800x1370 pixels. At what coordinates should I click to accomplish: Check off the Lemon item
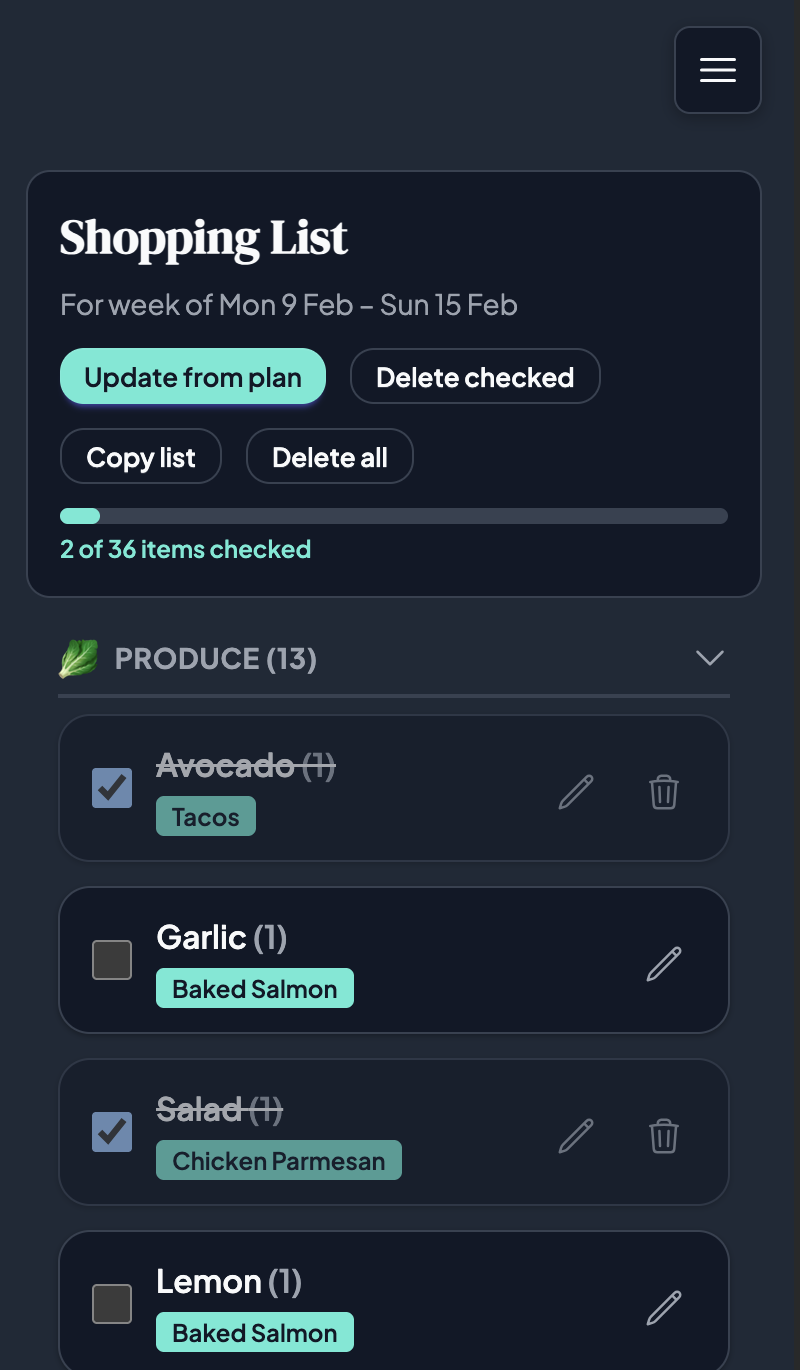coord(112,1304)
